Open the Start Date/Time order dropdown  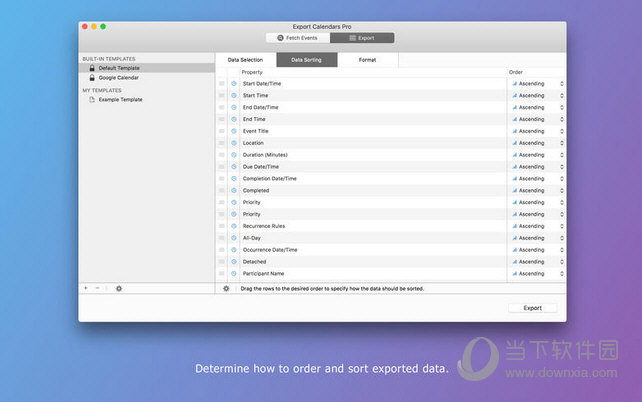pyautogui.click(x=538, y=84)
